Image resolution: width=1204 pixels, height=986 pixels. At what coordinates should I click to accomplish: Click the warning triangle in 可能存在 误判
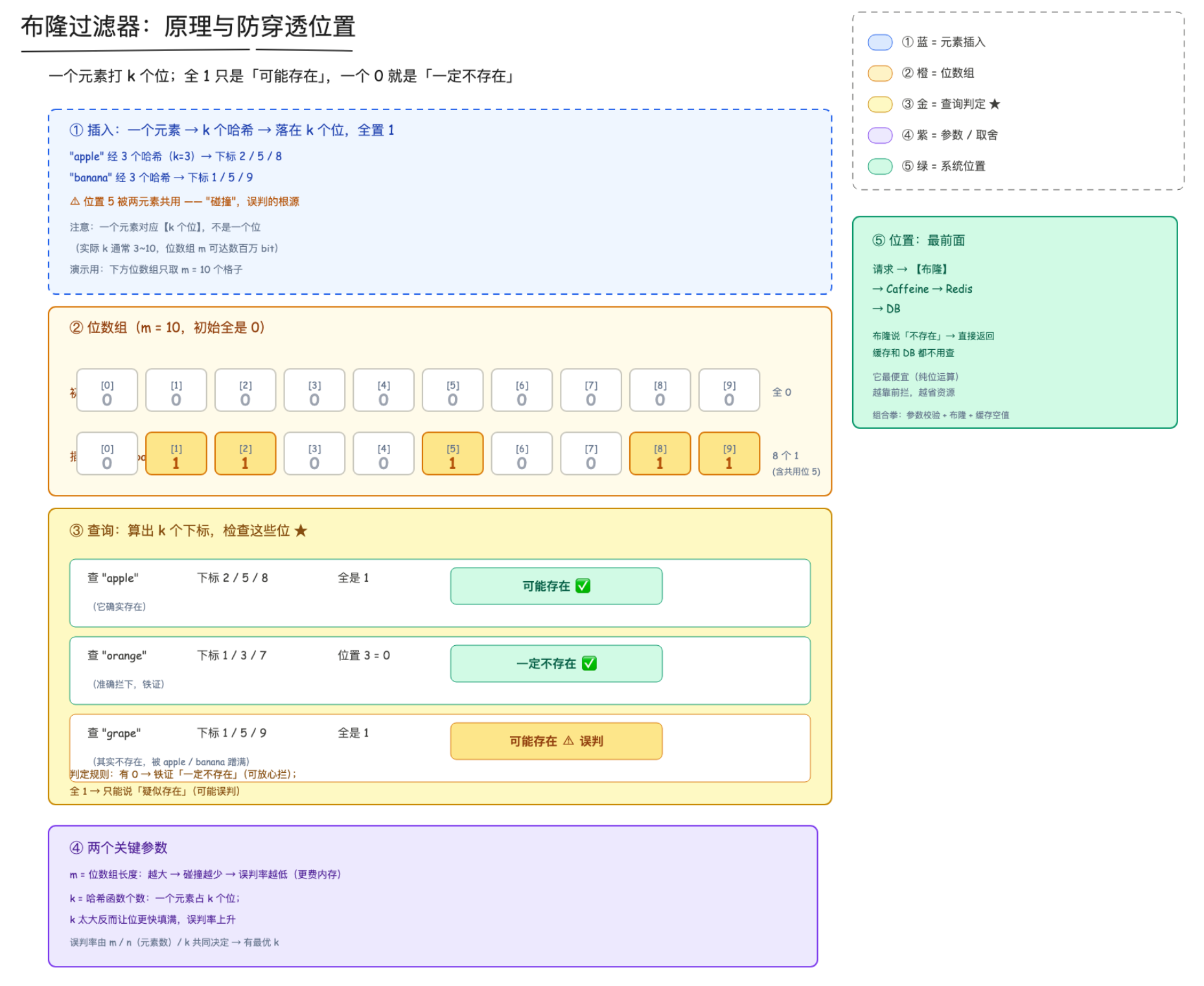(568, 740)
